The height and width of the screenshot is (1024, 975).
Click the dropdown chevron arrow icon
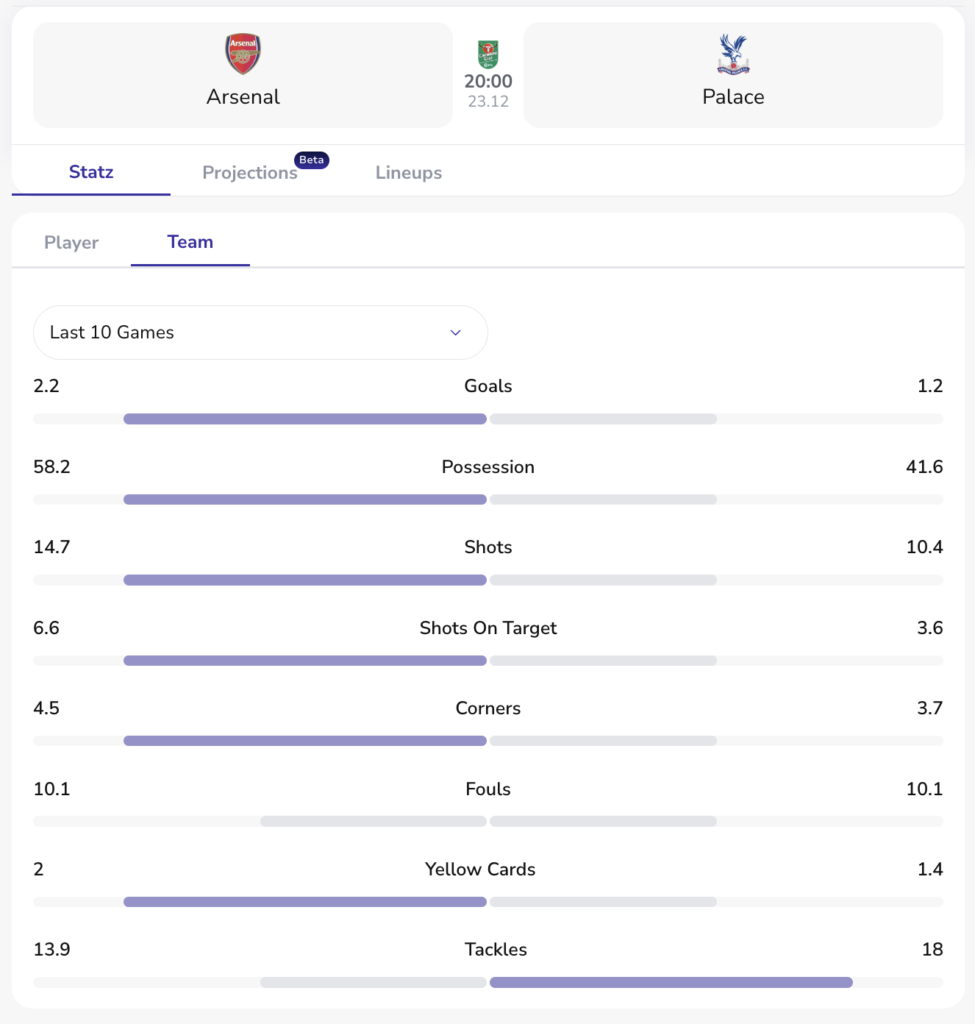coord(456,332)
